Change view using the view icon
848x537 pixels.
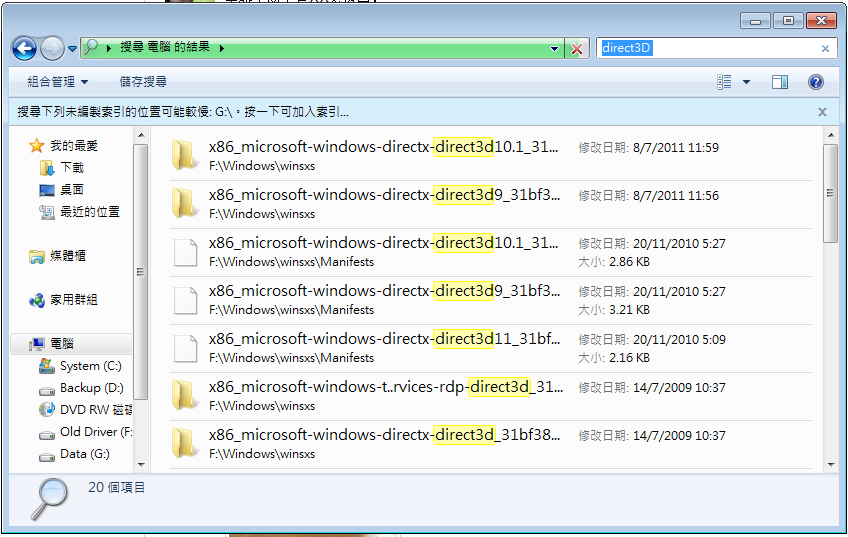(x=724, y=82)
